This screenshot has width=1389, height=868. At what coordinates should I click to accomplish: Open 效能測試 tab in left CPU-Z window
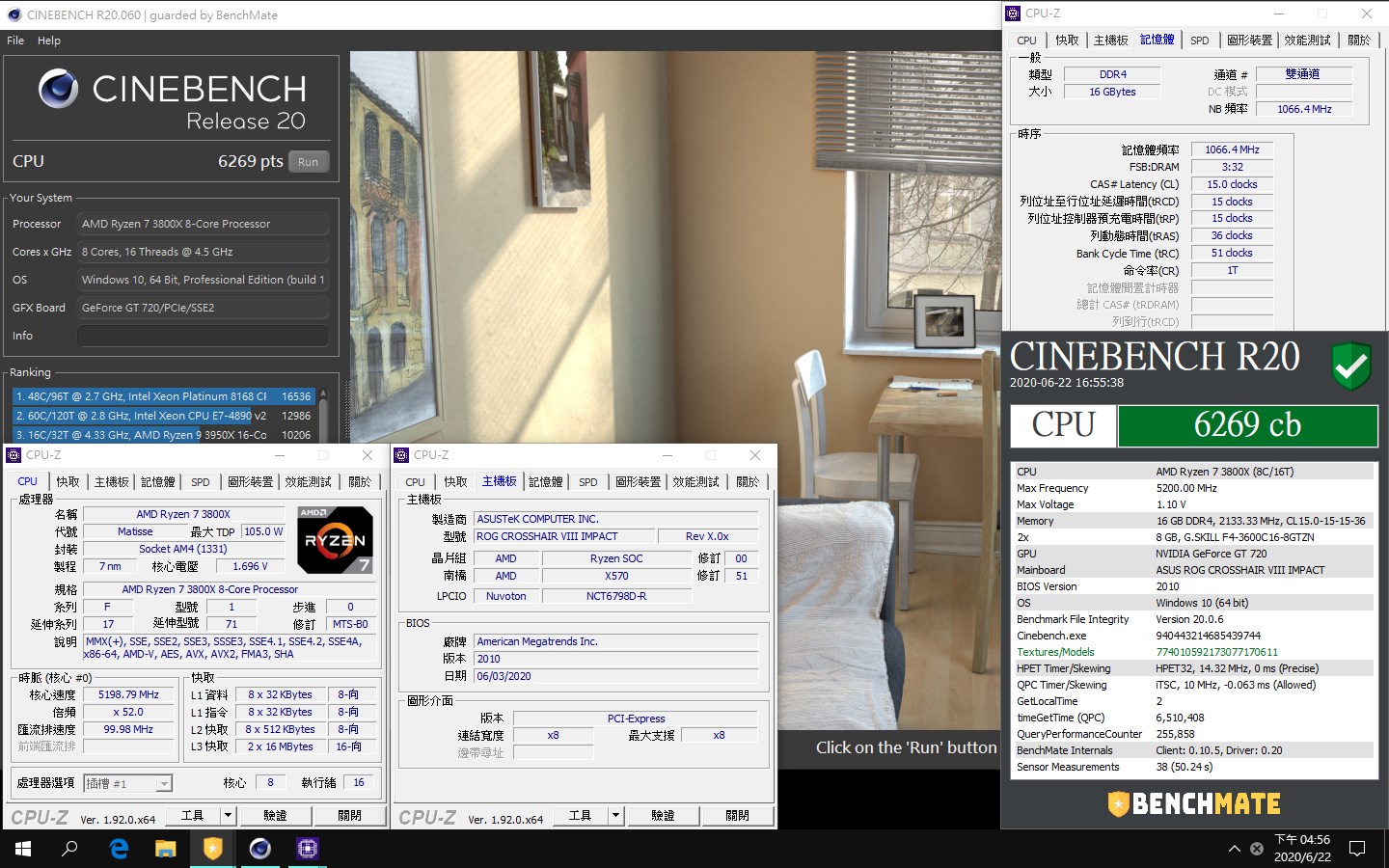coord(309,481)
